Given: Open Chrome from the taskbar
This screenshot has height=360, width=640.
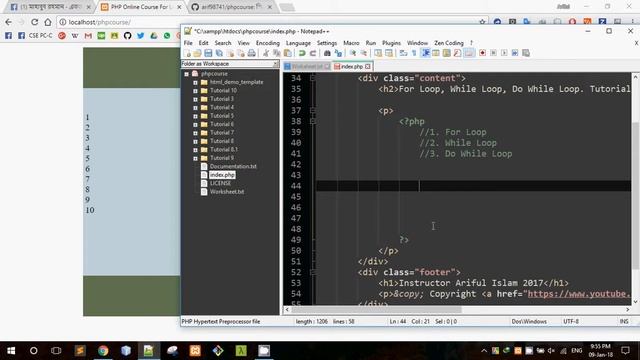Looking at the screenshot, I should click(103, 351).
